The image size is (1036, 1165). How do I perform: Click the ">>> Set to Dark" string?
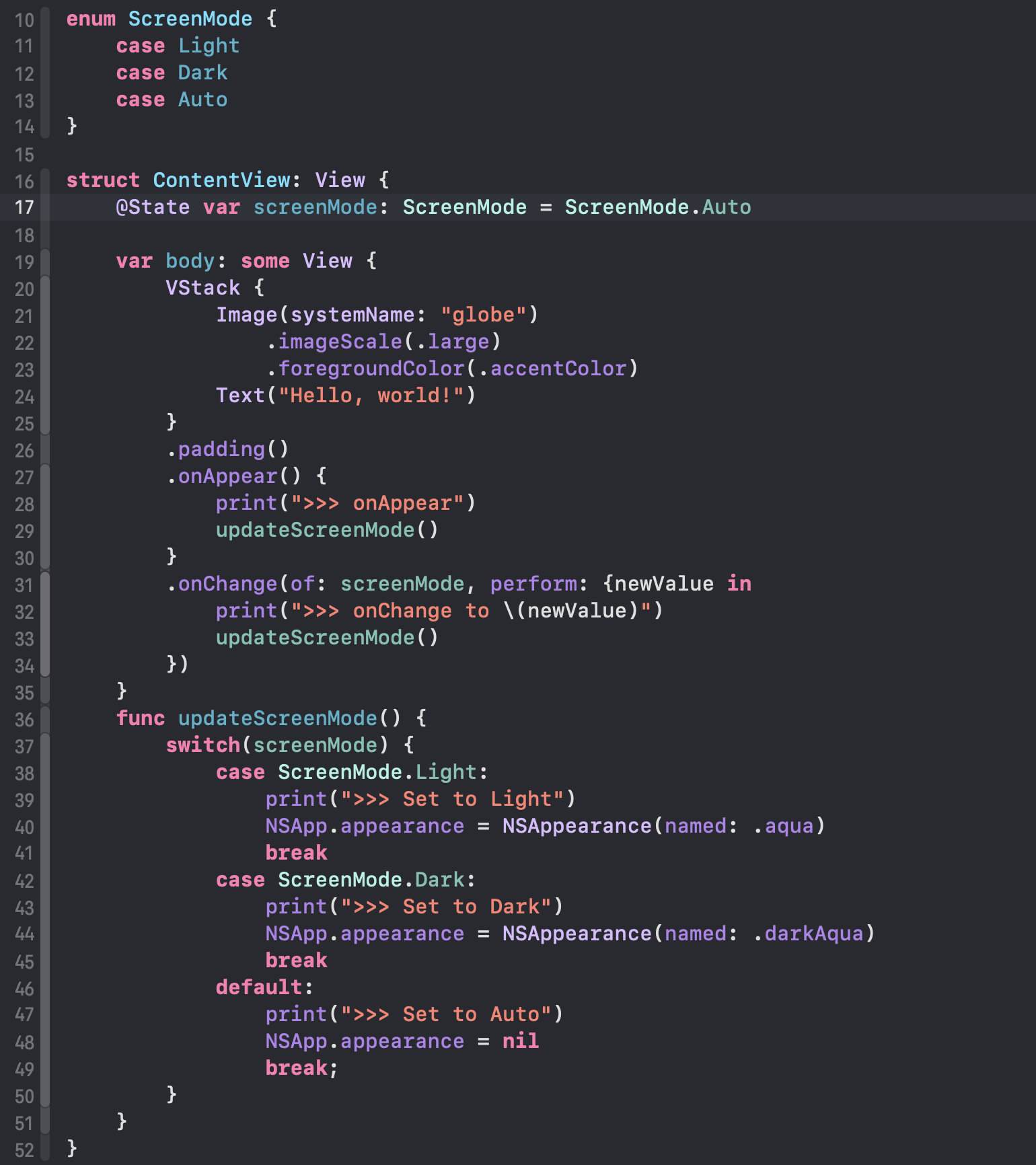[446, 907]
